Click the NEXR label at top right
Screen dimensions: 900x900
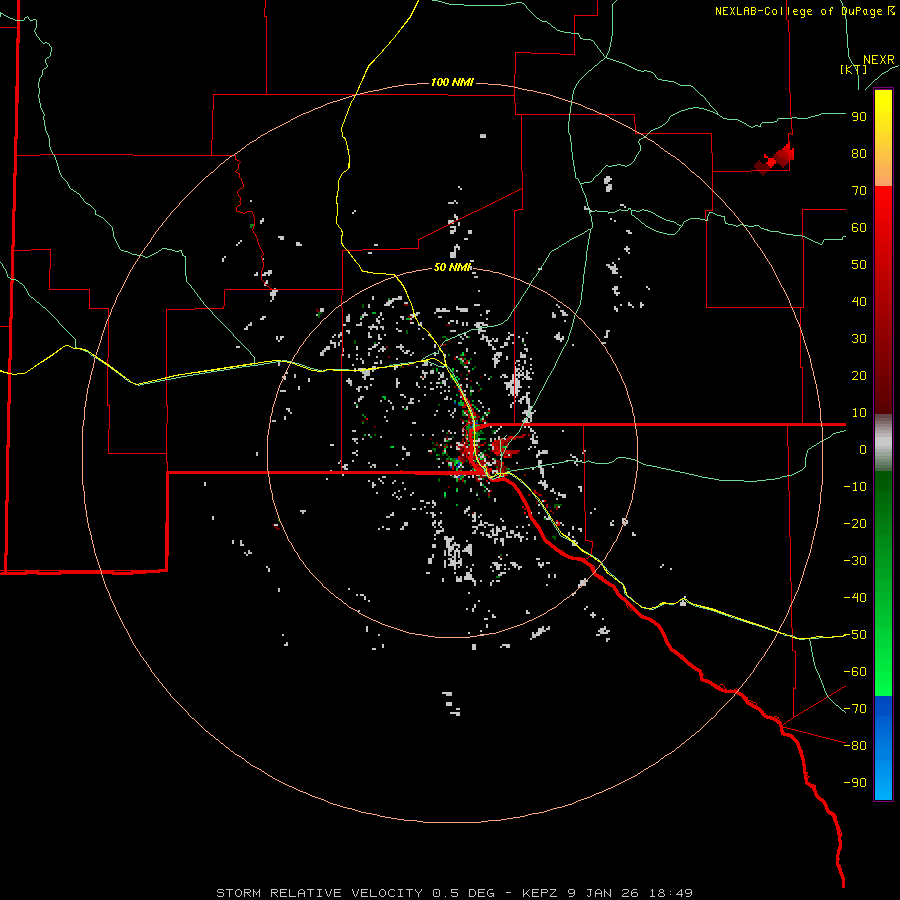click(x=879, y=60)
